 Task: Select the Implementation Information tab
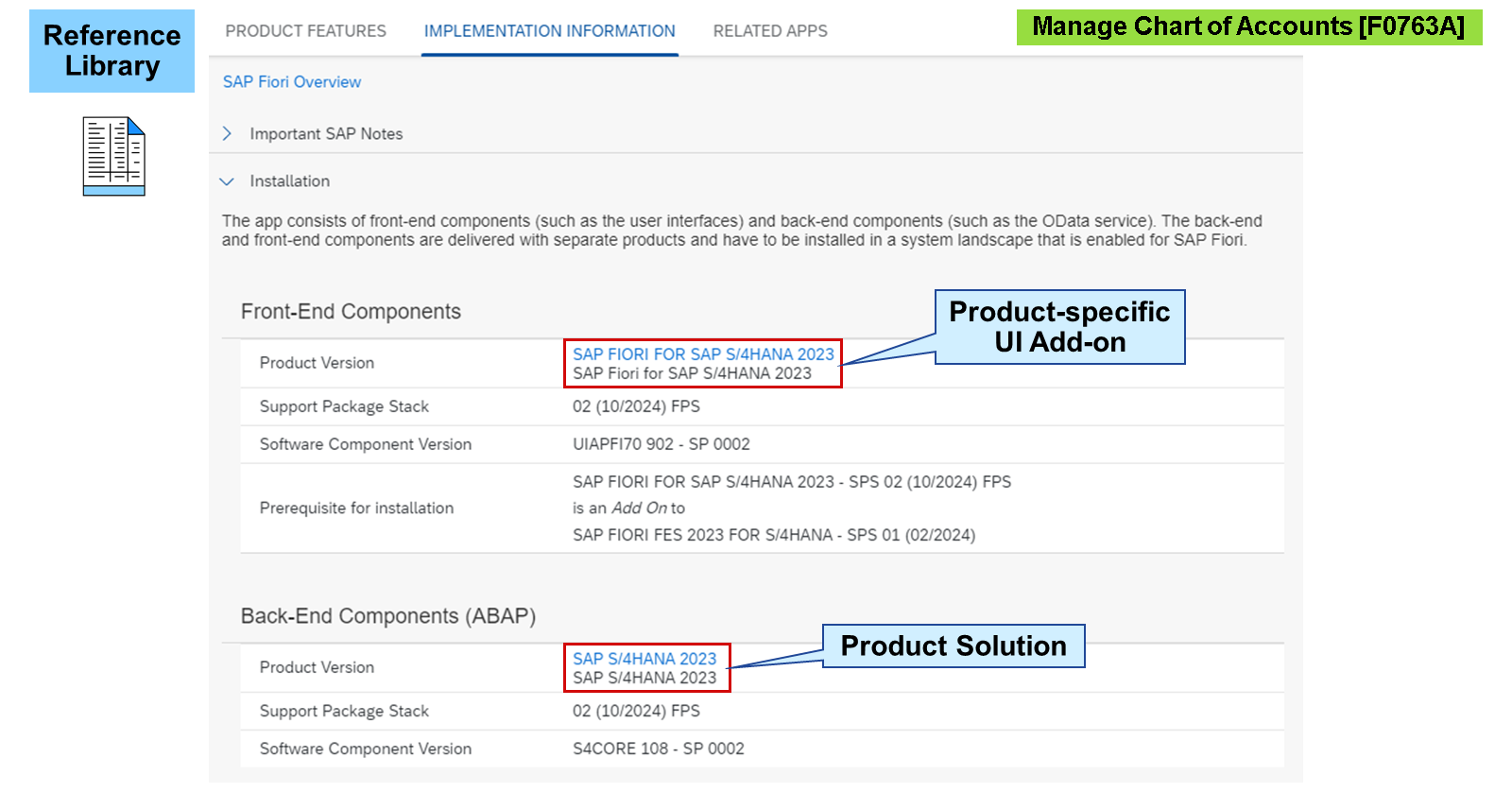550,31
